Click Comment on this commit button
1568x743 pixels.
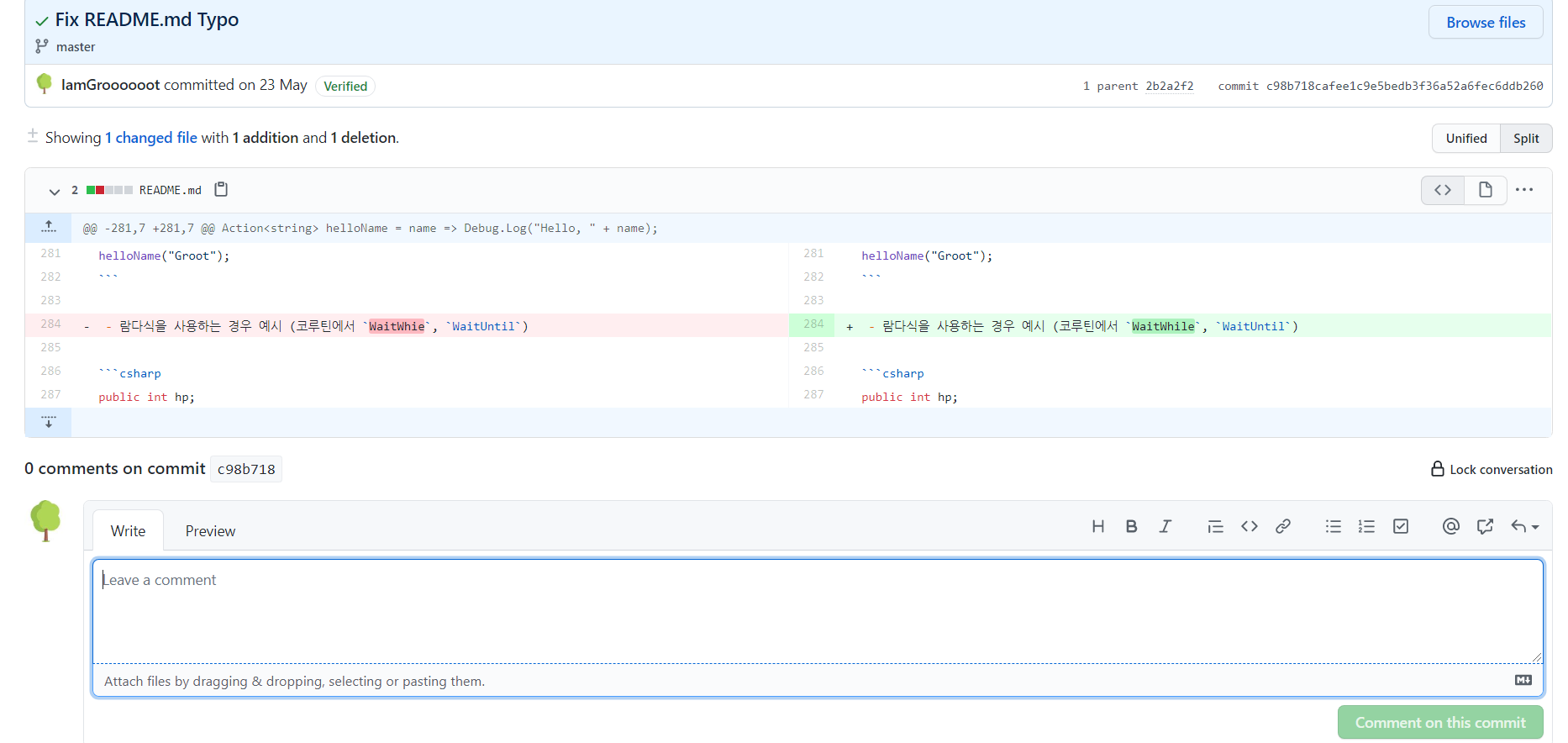[x=1440, y=723]
